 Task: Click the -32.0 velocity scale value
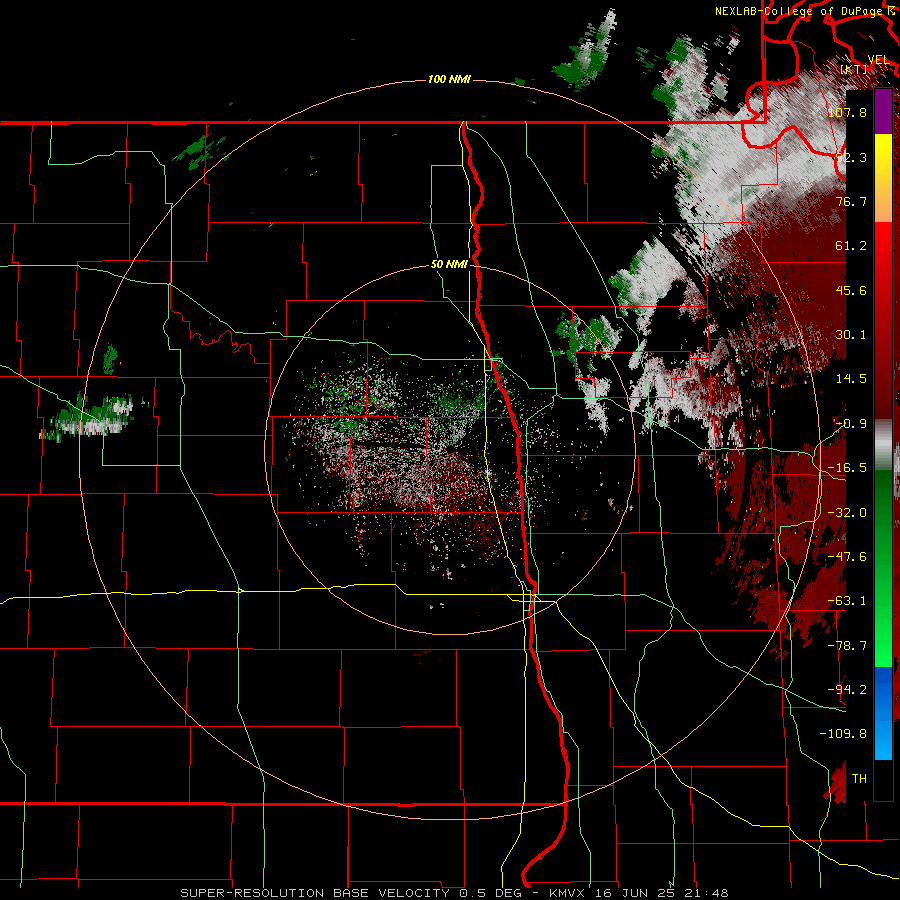click(x=847, y=513)
